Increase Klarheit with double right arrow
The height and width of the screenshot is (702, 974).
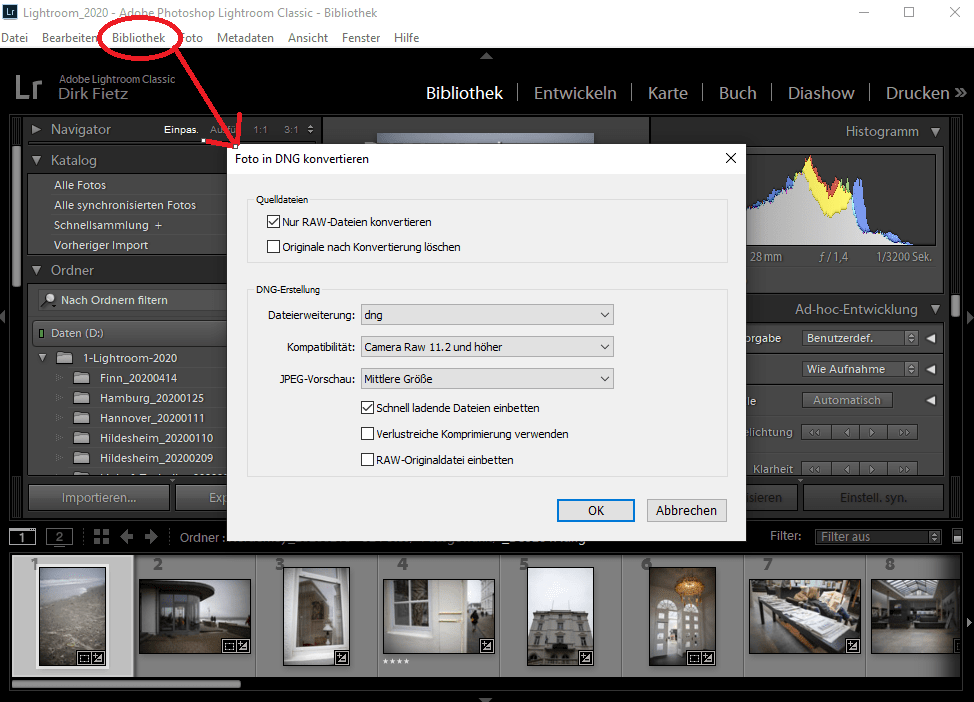click(x=904, y=469)
